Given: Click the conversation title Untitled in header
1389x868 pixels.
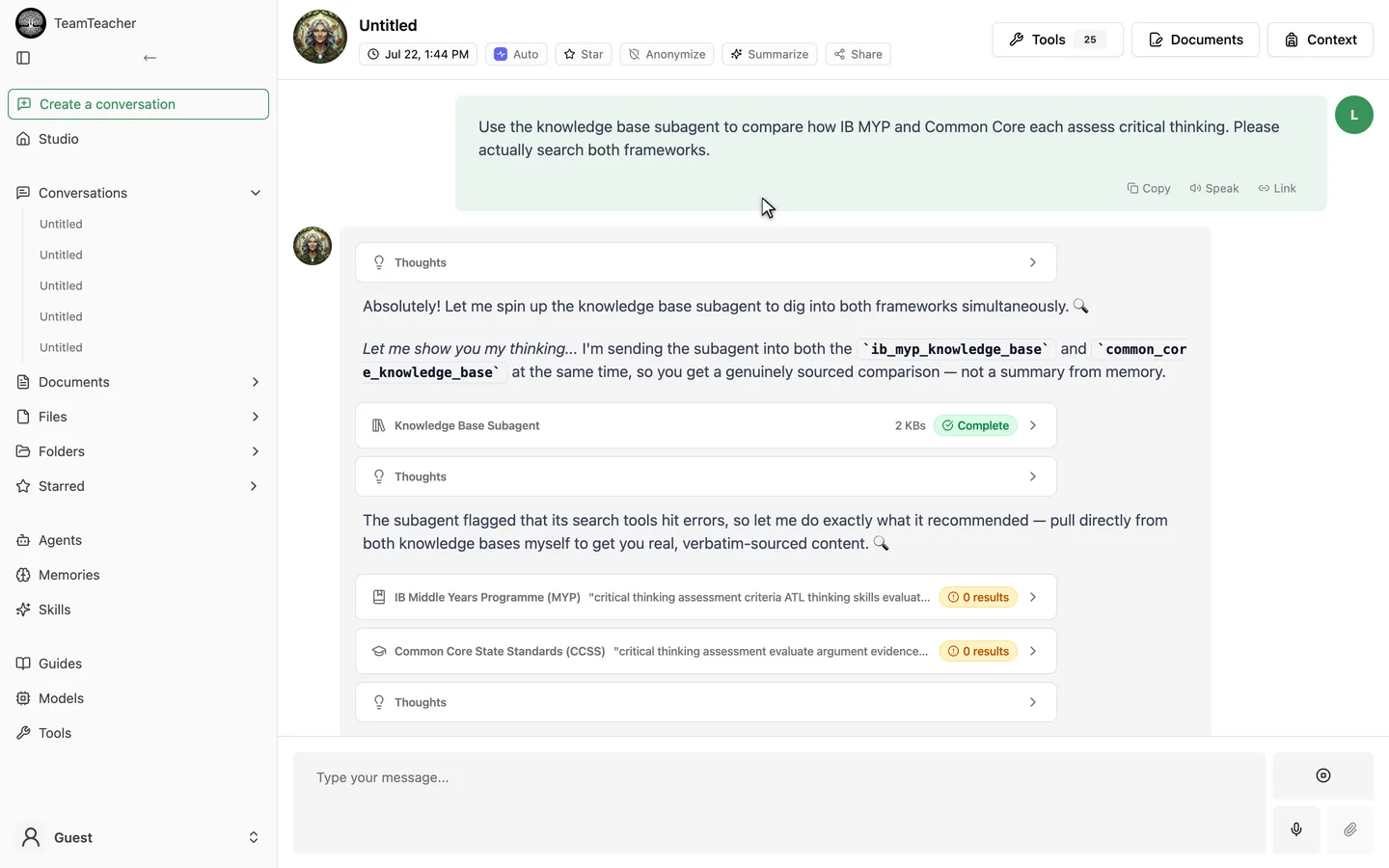Looking at the screenshot, I should click(388, 25).
